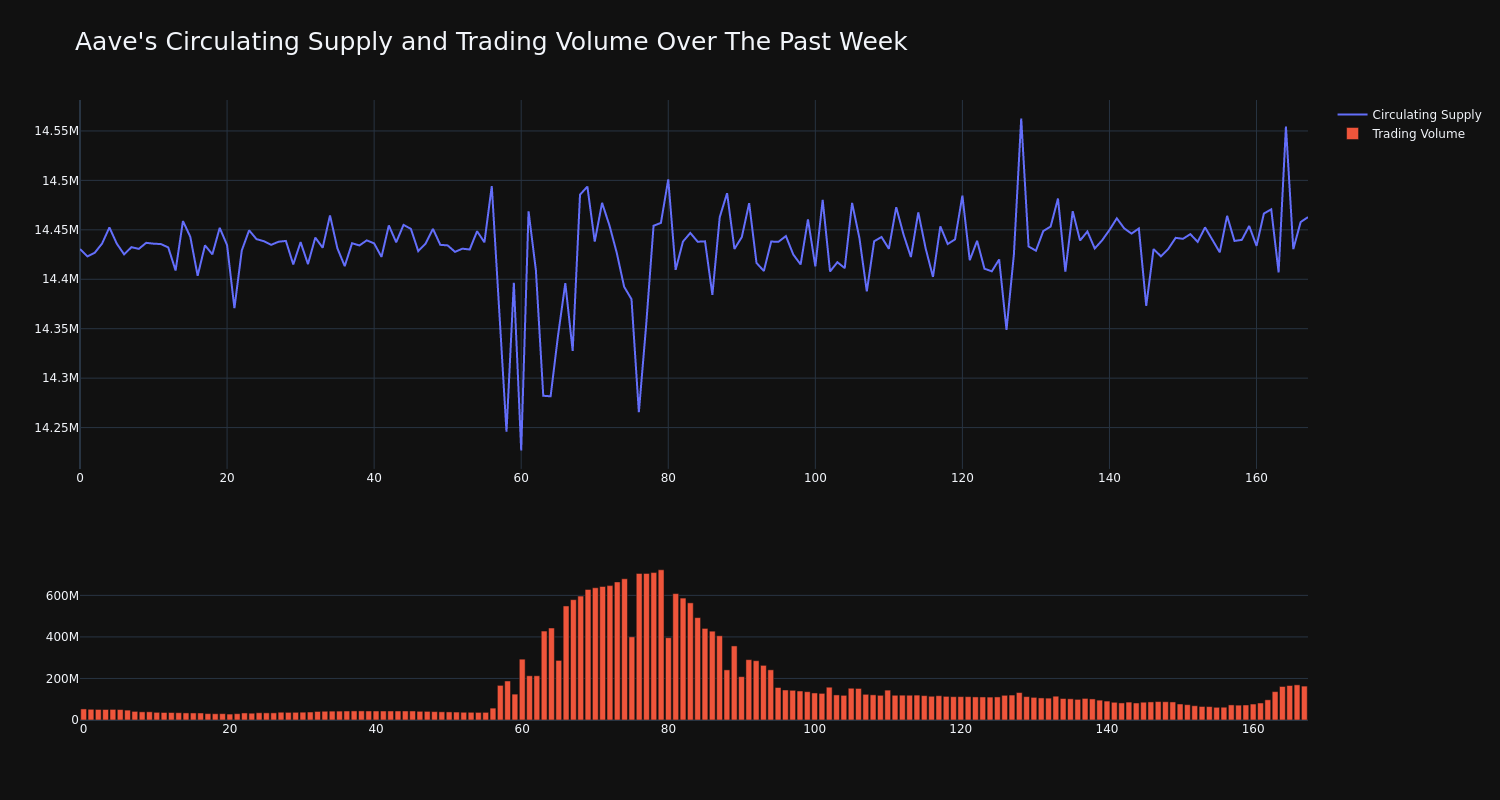The width and height of the screenshot is (1500, 800).
Task: Click the tallest volume bar near x=79
Action: pos(661,645)
